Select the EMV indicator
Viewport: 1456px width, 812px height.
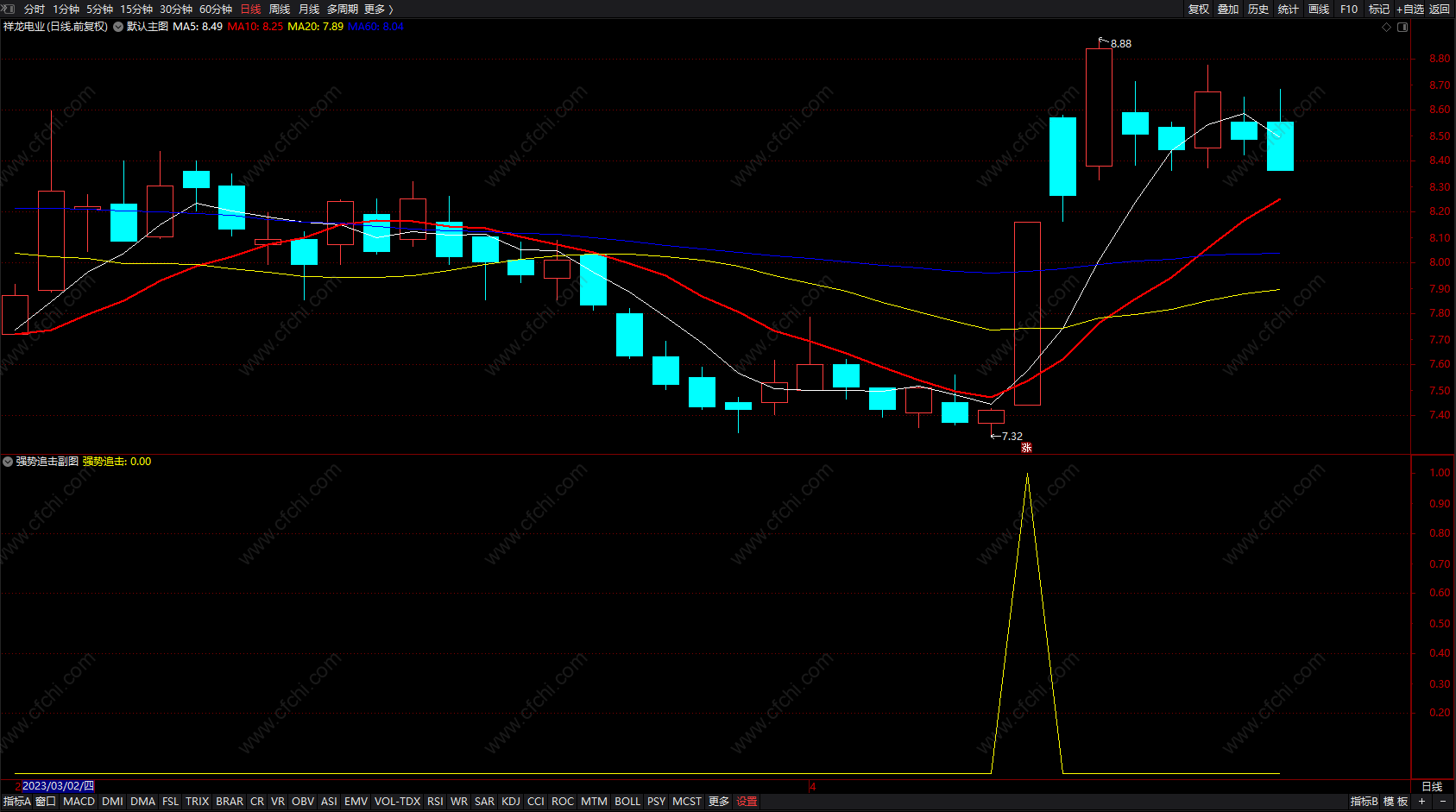tap(356, 801)
